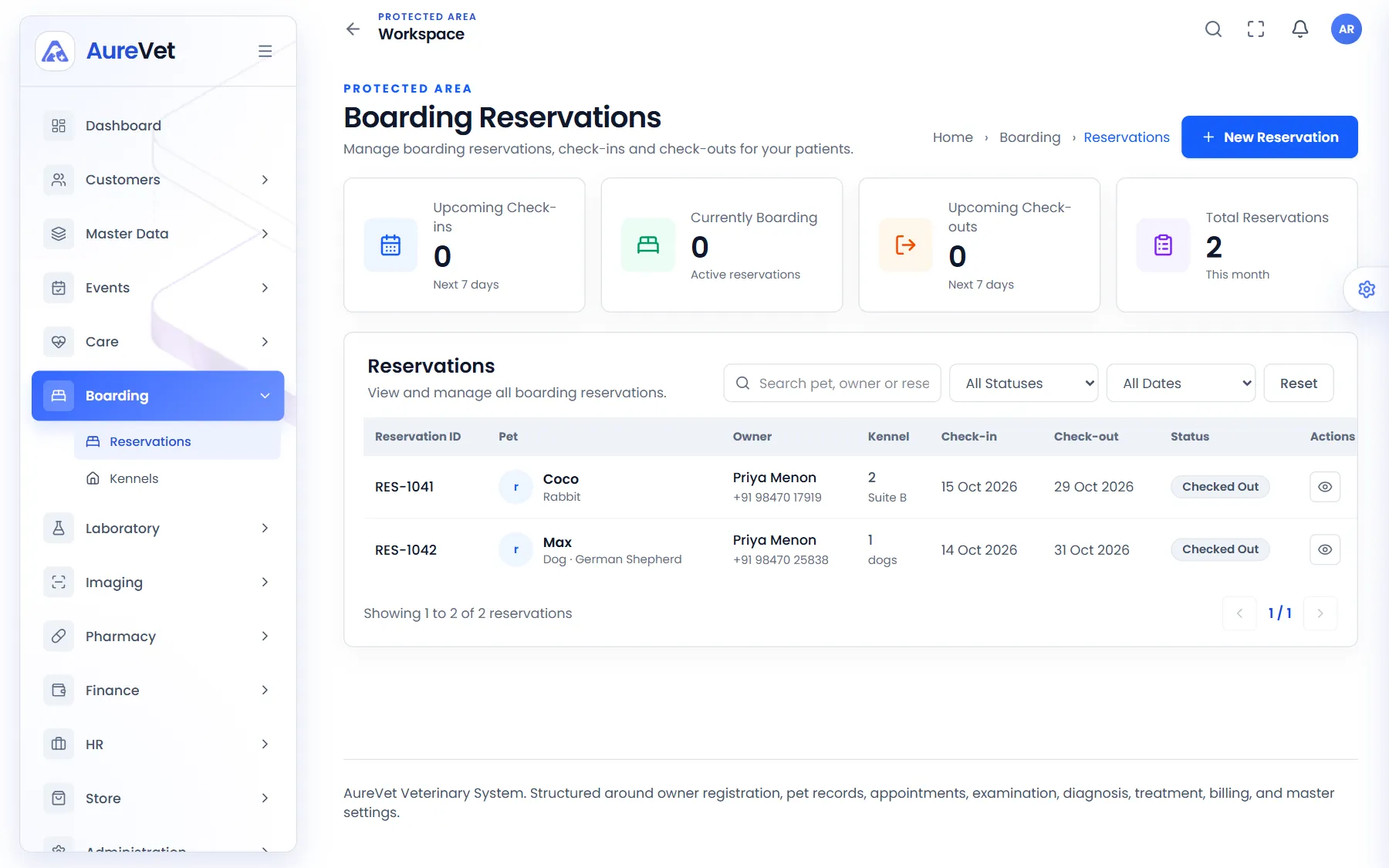Click the Total Reservations clipboard icon
1389x868 pixels.
coord(1164,245)
